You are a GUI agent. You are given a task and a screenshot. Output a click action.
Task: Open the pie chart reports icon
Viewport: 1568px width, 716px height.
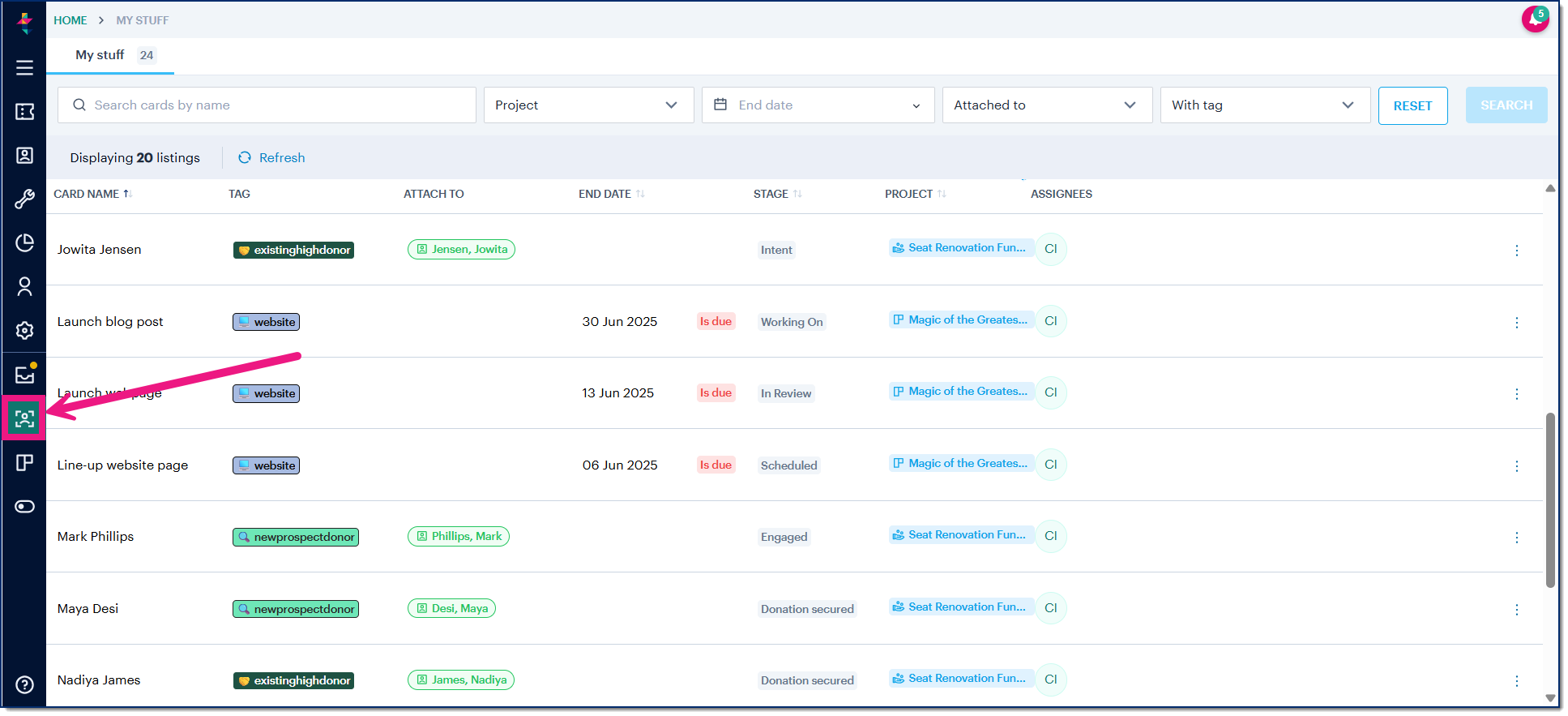(24, 243)
